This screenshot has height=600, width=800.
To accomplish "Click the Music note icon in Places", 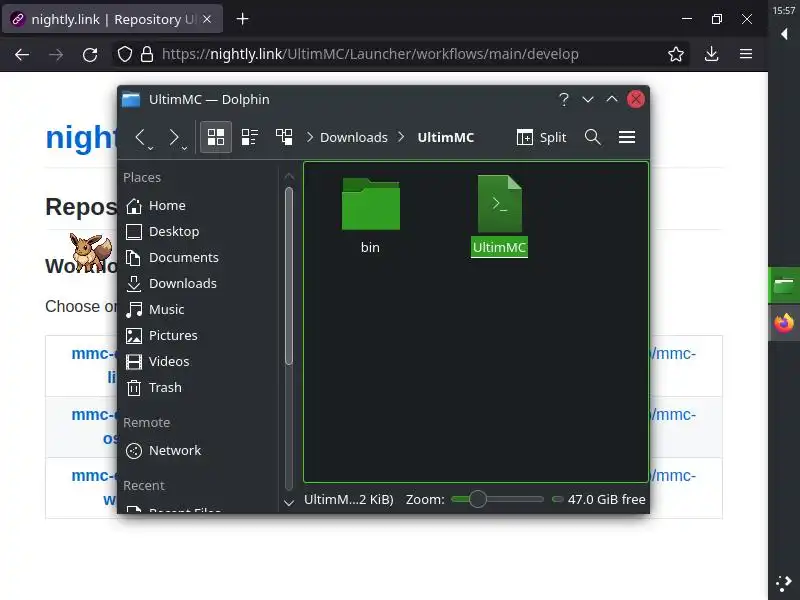I will 134,310.
